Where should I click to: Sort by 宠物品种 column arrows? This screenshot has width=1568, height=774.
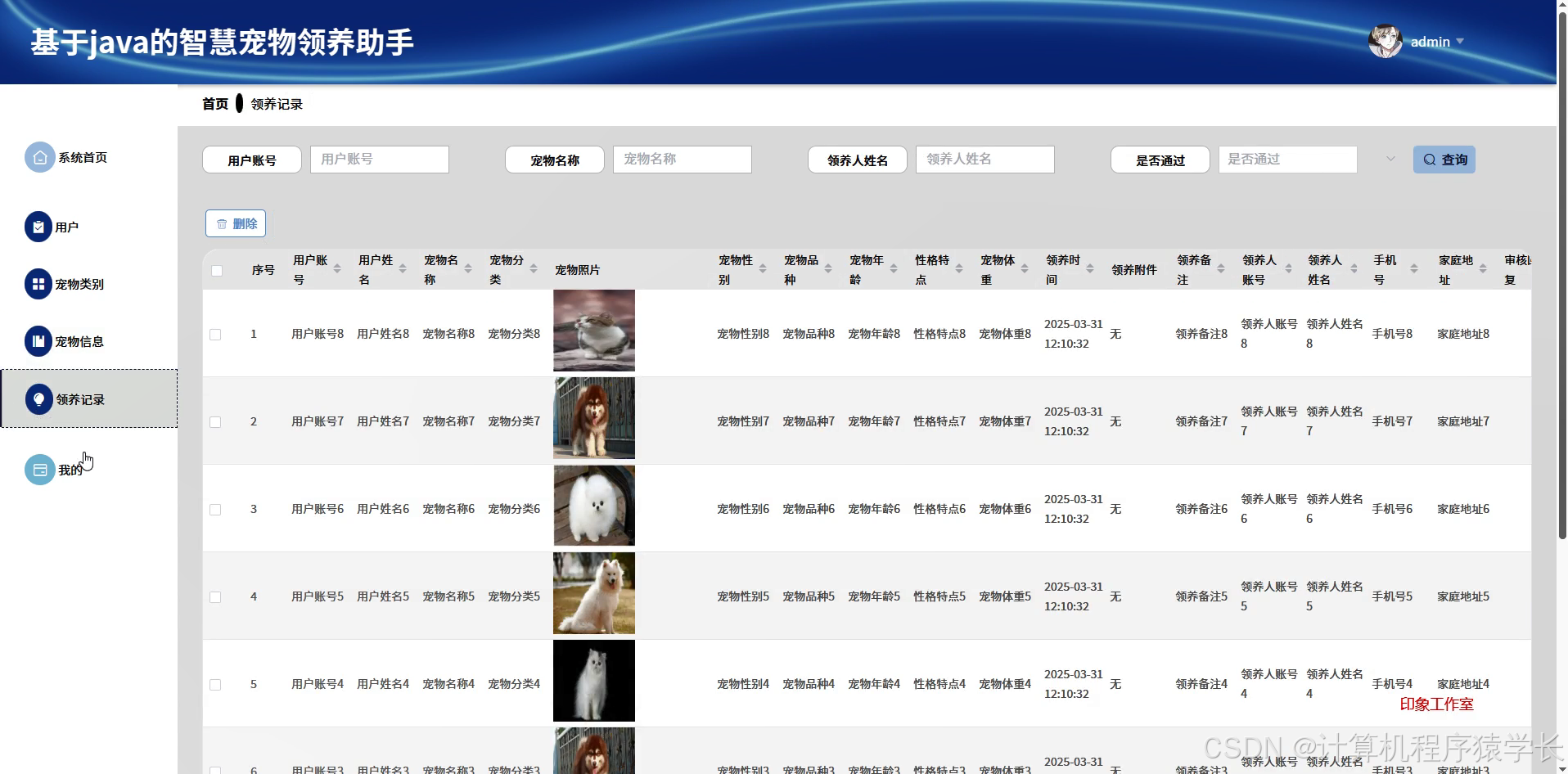click(827, 269)
